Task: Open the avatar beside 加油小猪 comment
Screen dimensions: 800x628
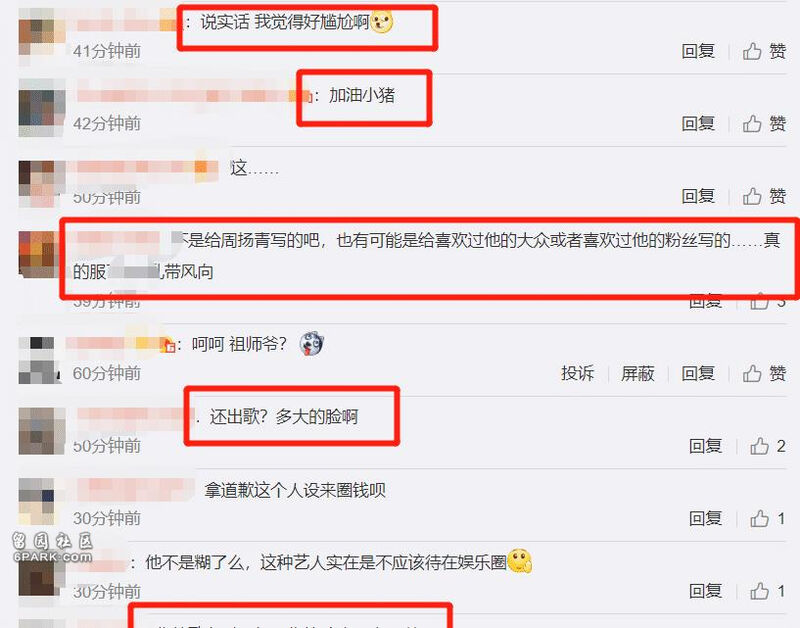Action: pos(42,108)
